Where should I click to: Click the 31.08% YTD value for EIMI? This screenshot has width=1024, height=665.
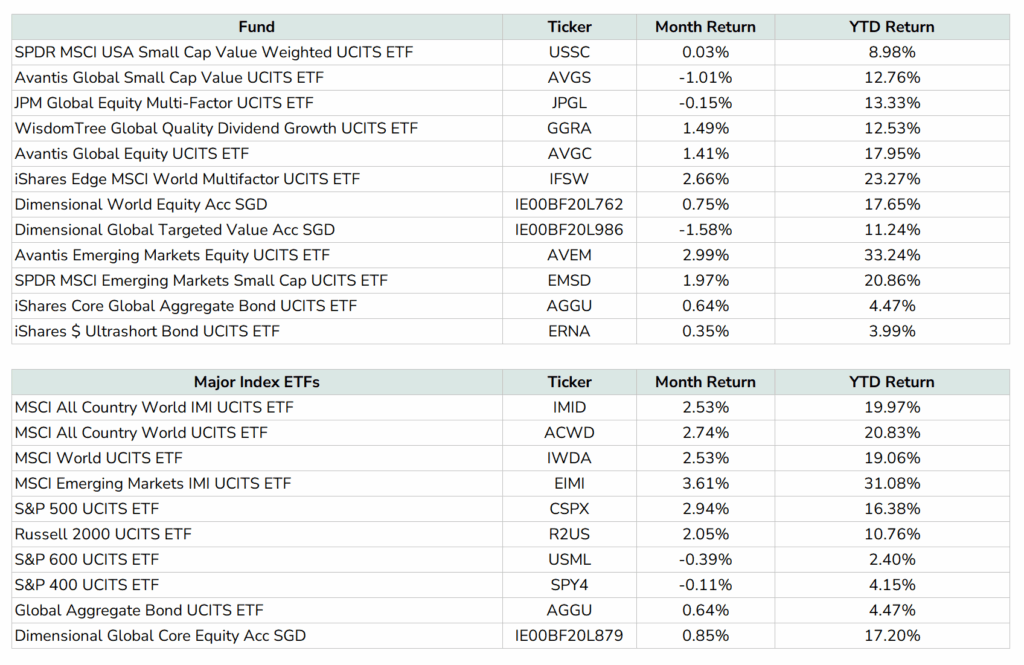click(899, 483)
